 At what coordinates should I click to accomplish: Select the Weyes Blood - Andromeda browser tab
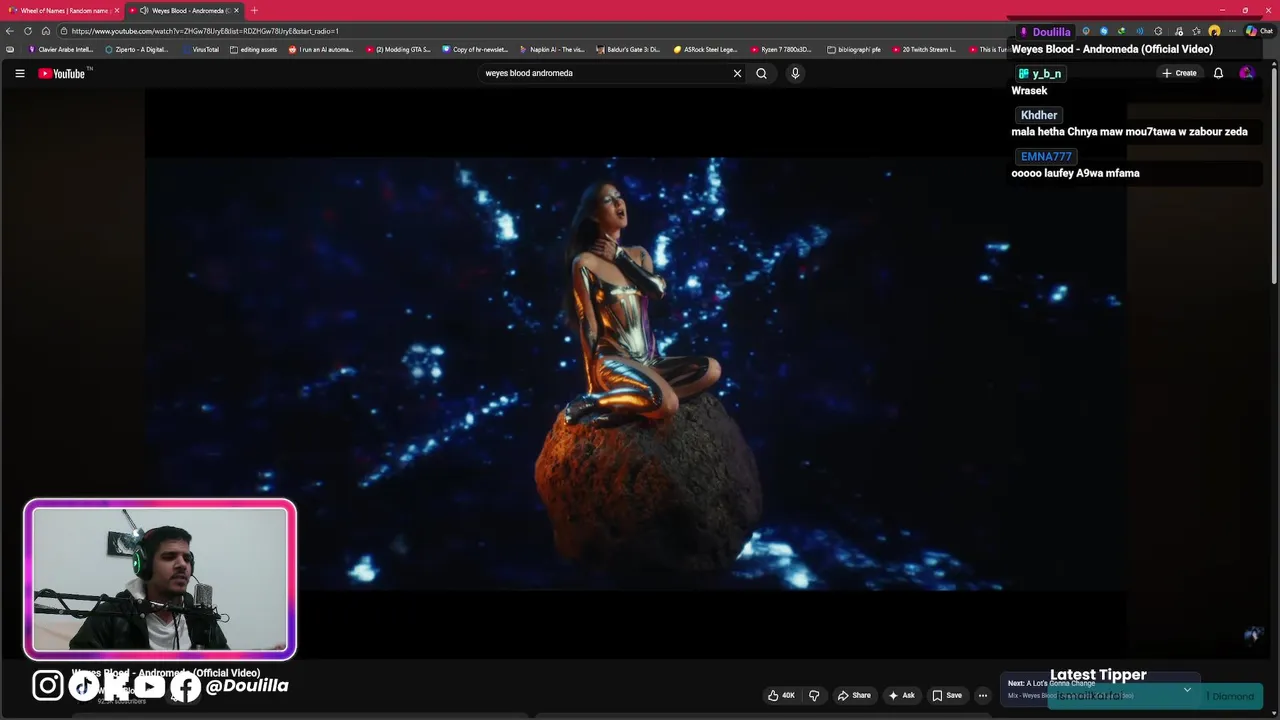click(x=183, y=10)
